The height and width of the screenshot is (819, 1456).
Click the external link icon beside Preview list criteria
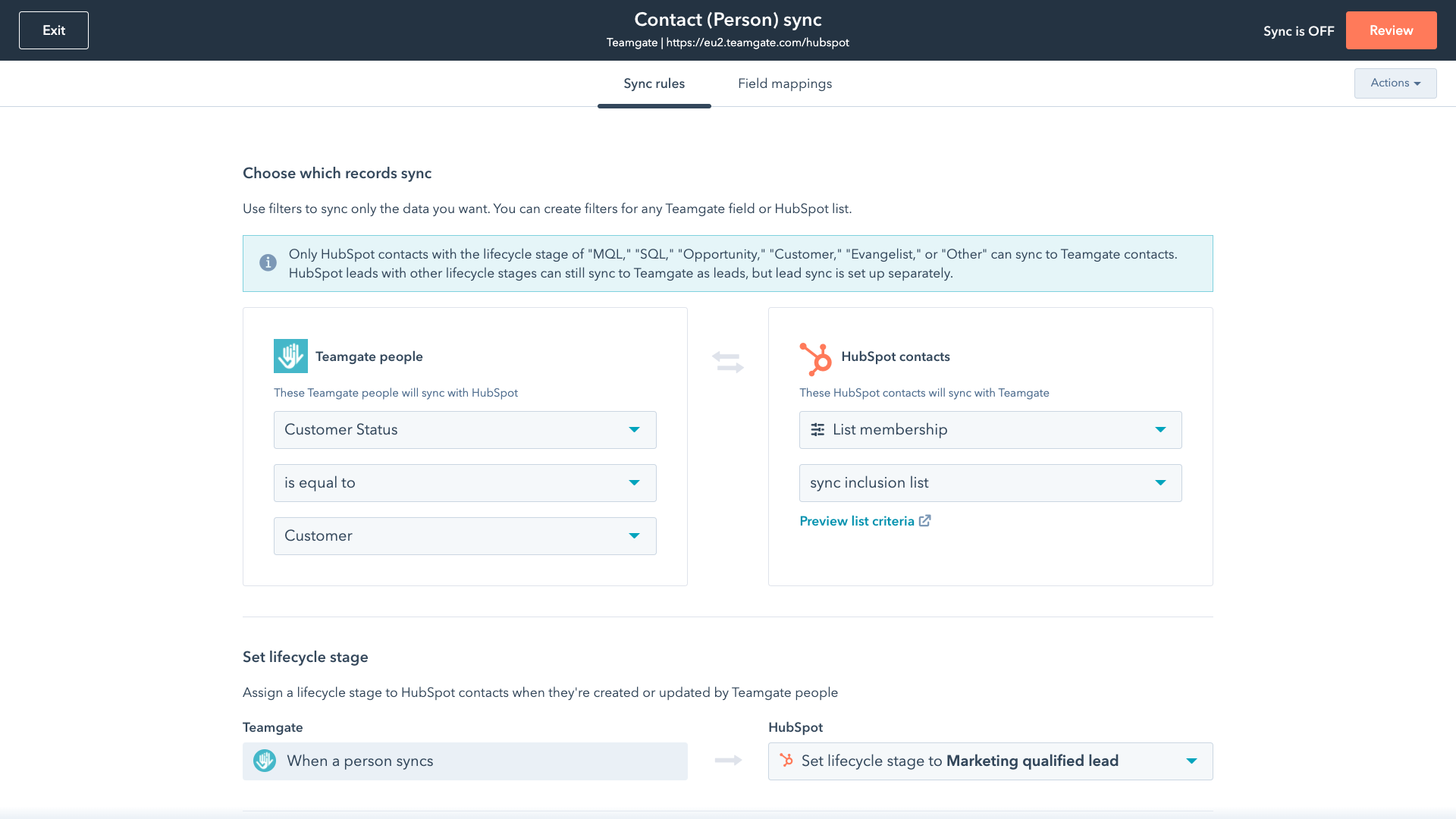point(925,520)
